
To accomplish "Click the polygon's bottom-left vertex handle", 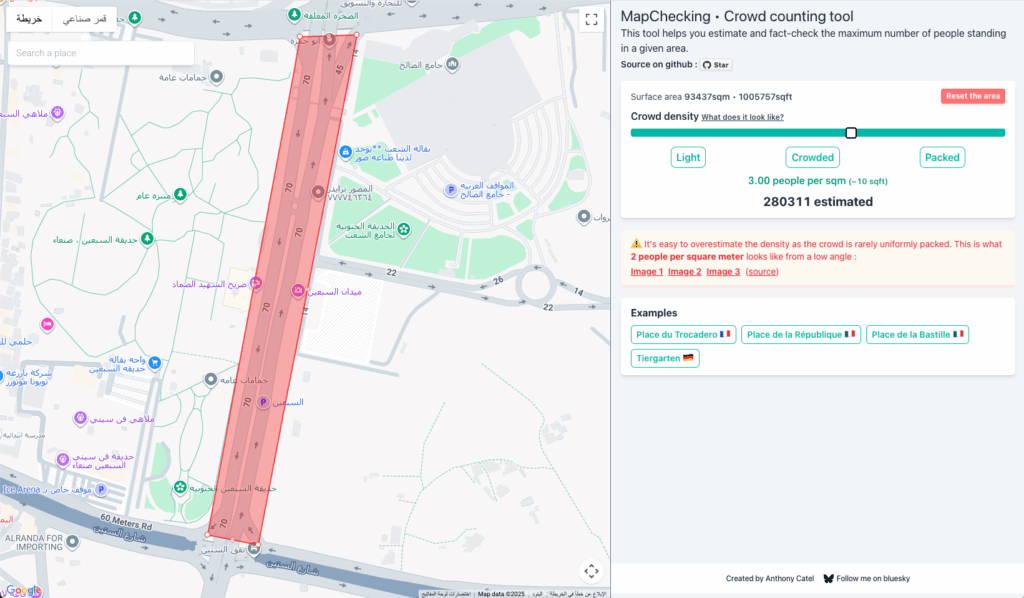I will pos(208,535).
